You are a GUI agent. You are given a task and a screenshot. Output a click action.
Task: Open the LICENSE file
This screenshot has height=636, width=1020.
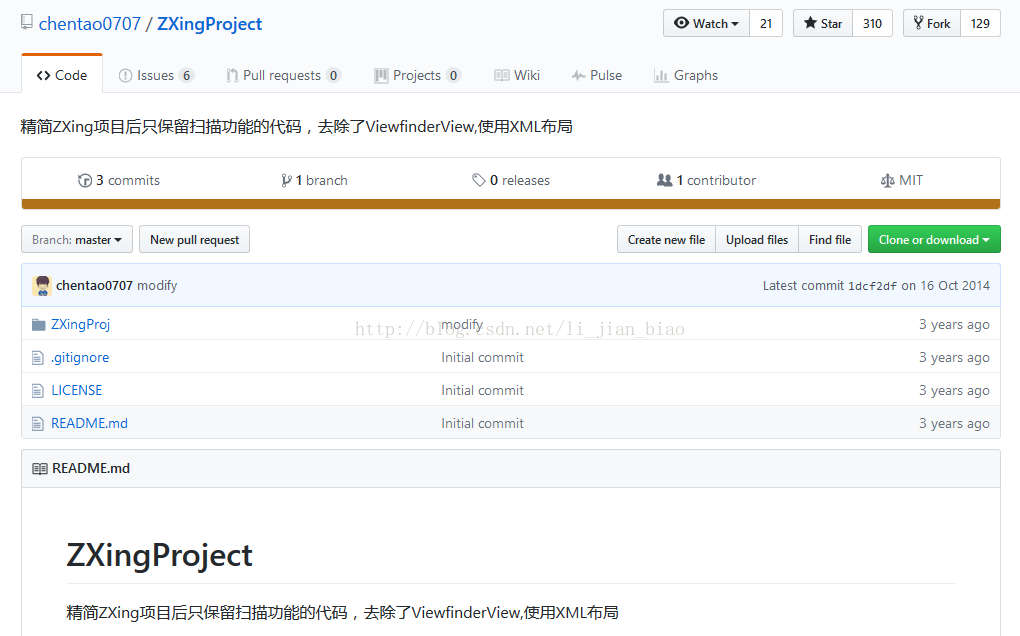(x=77, y=390)
